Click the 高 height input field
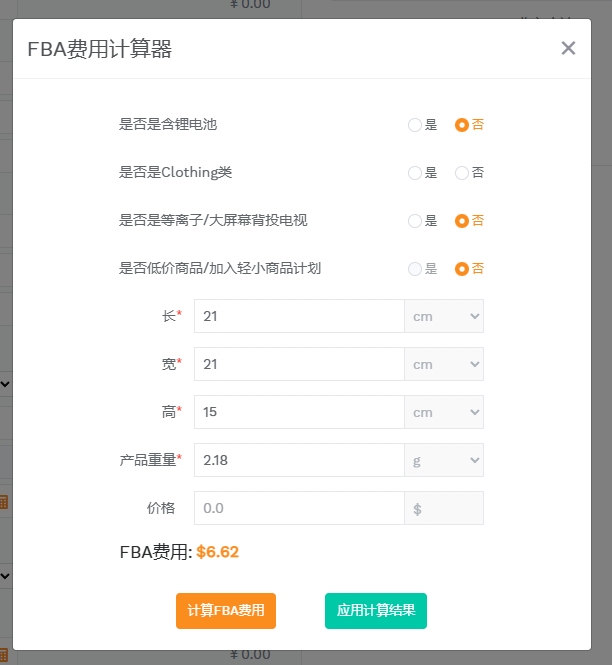Screen dimensions: 612x665 click(x=299, y=412)
